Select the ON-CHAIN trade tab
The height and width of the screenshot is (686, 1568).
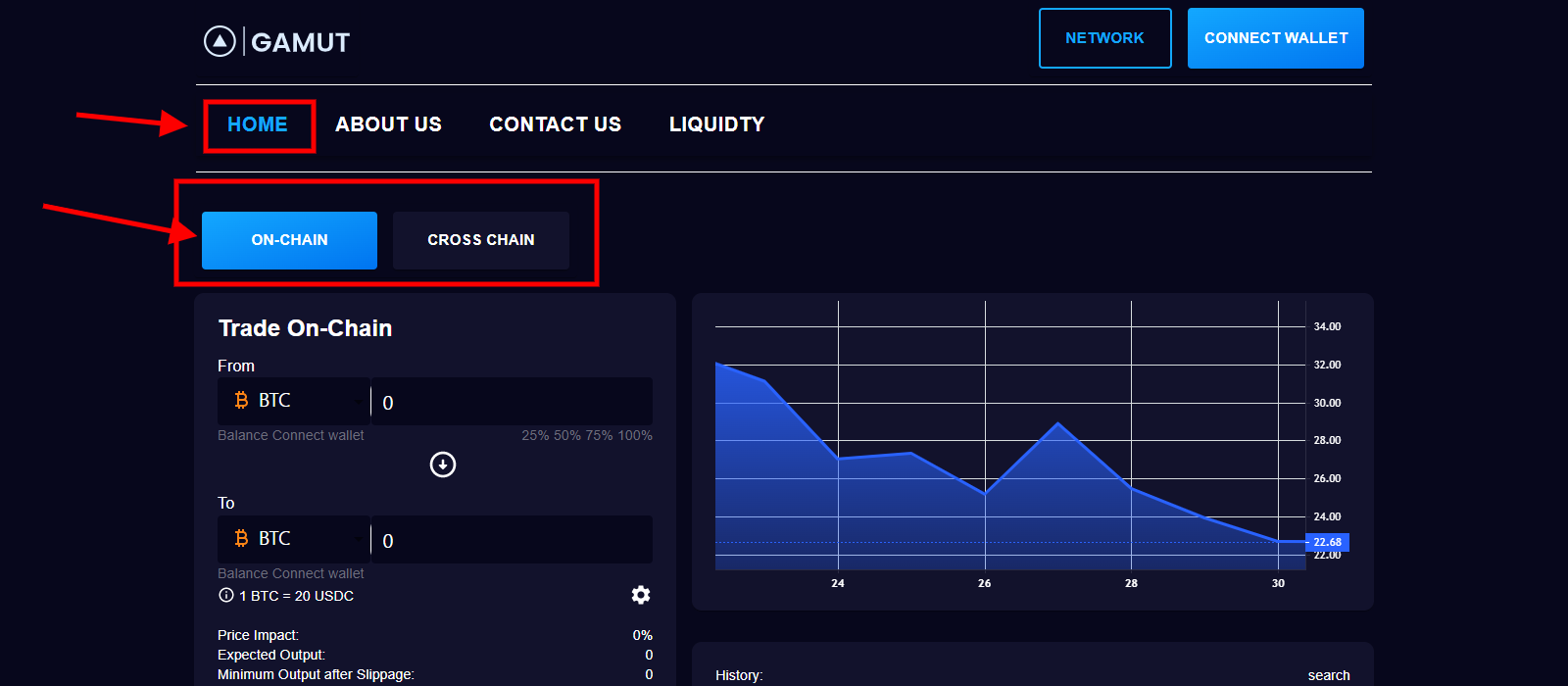(x=289, y=240)
